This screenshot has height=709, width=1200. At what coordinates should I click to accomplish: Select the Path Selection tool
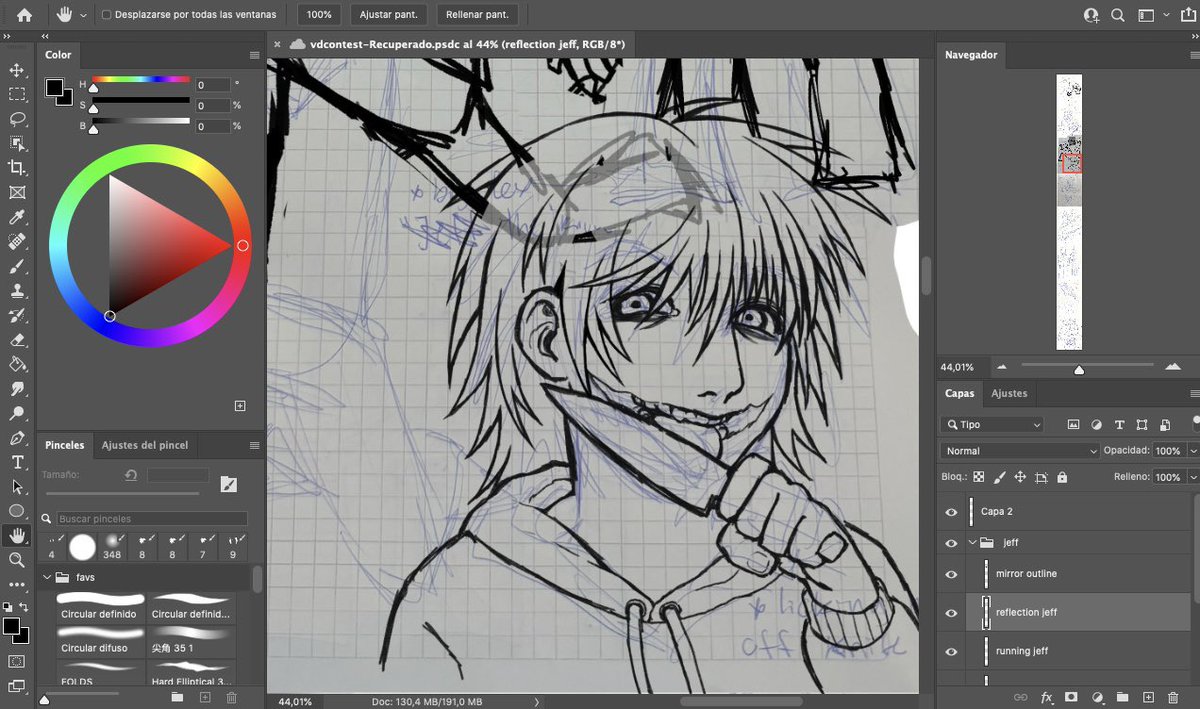(x=17, y=487)
